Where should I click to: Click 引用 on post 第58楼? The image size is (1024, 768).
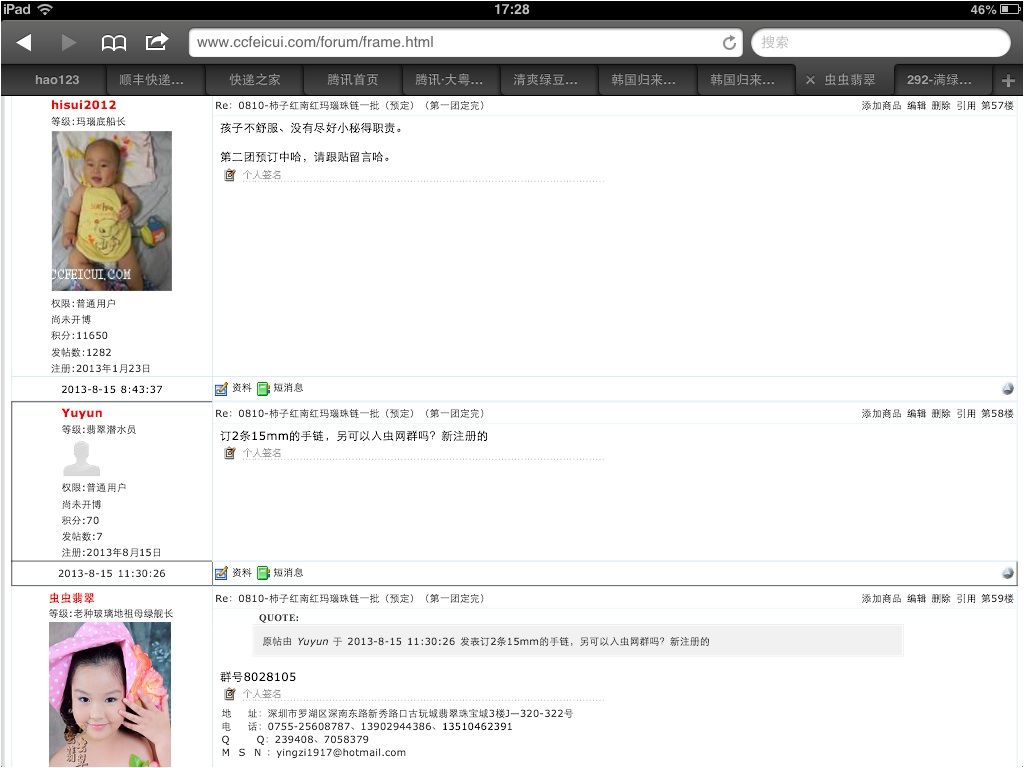tap(966, 414)
